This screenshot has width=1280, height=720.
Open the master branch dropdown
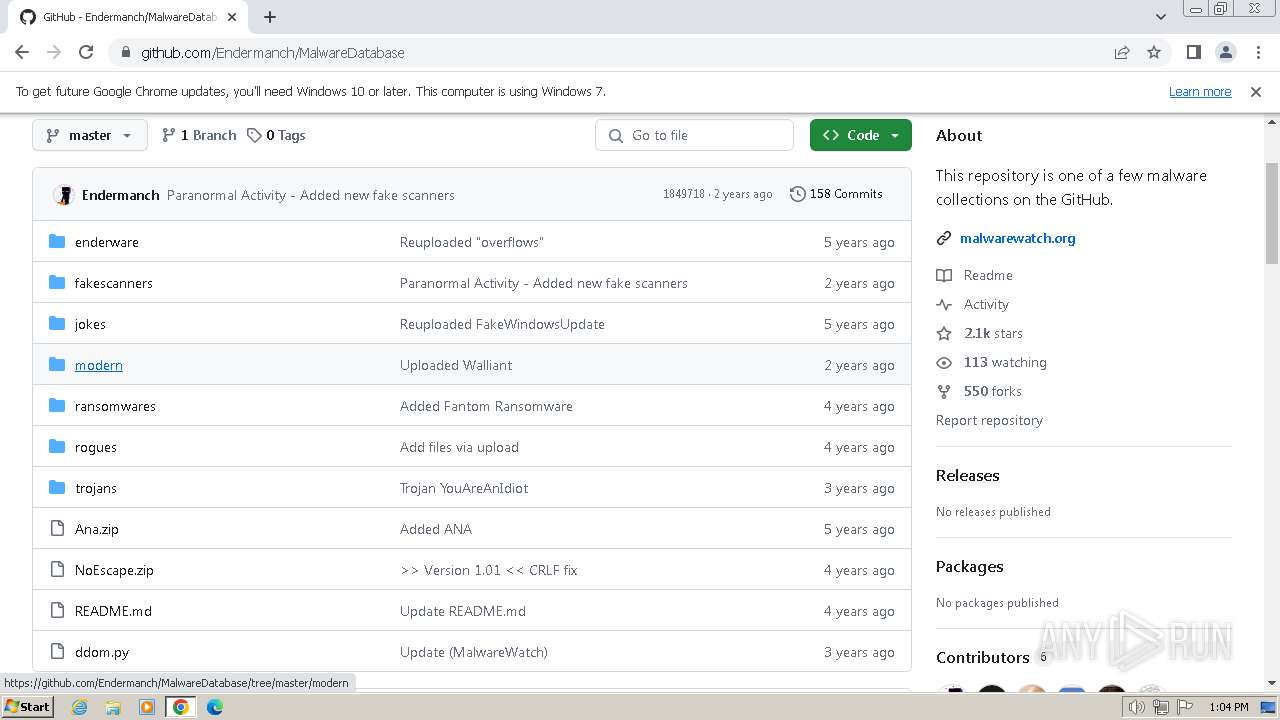pos(90,135)
